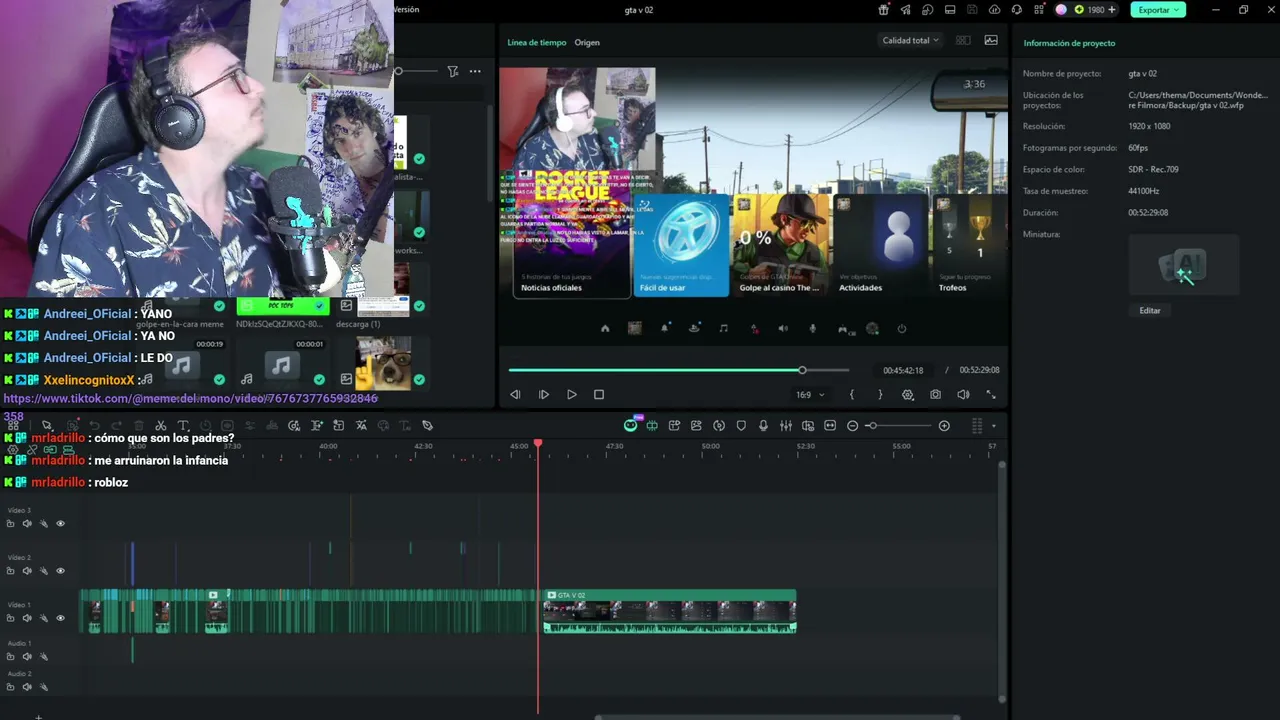Hide the Video 3 track
This screenshot has width=1280, height=720.
coord(60,524)
